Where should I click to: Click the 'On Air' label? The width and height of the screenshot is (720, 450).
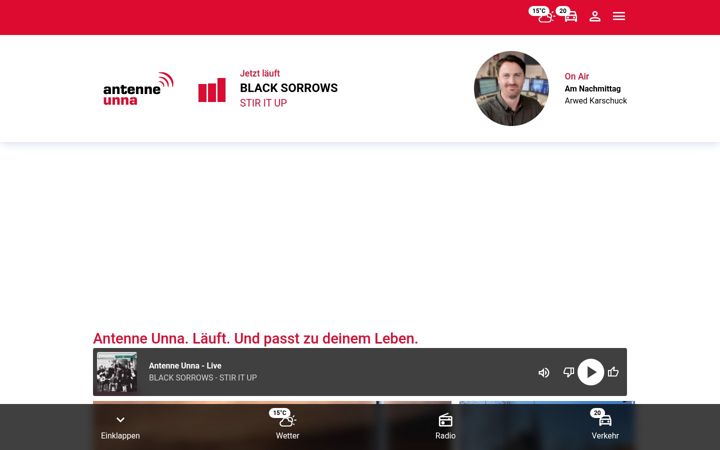(577, 76)
